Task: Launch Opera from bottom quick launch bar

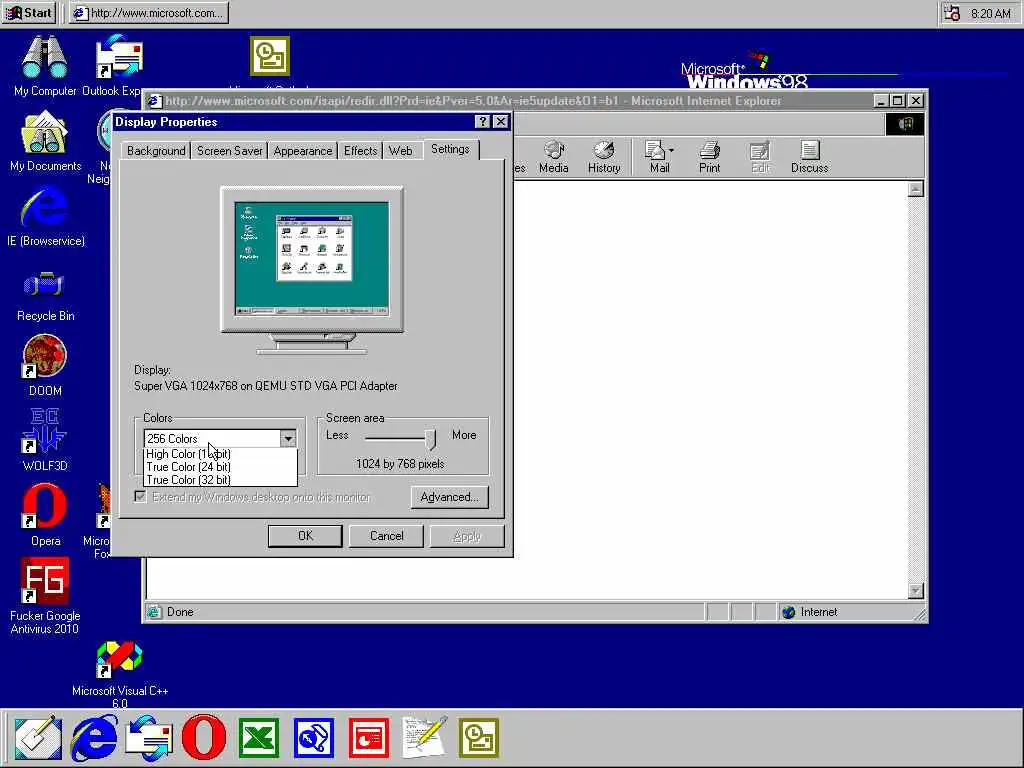Action: coord(204,738)
